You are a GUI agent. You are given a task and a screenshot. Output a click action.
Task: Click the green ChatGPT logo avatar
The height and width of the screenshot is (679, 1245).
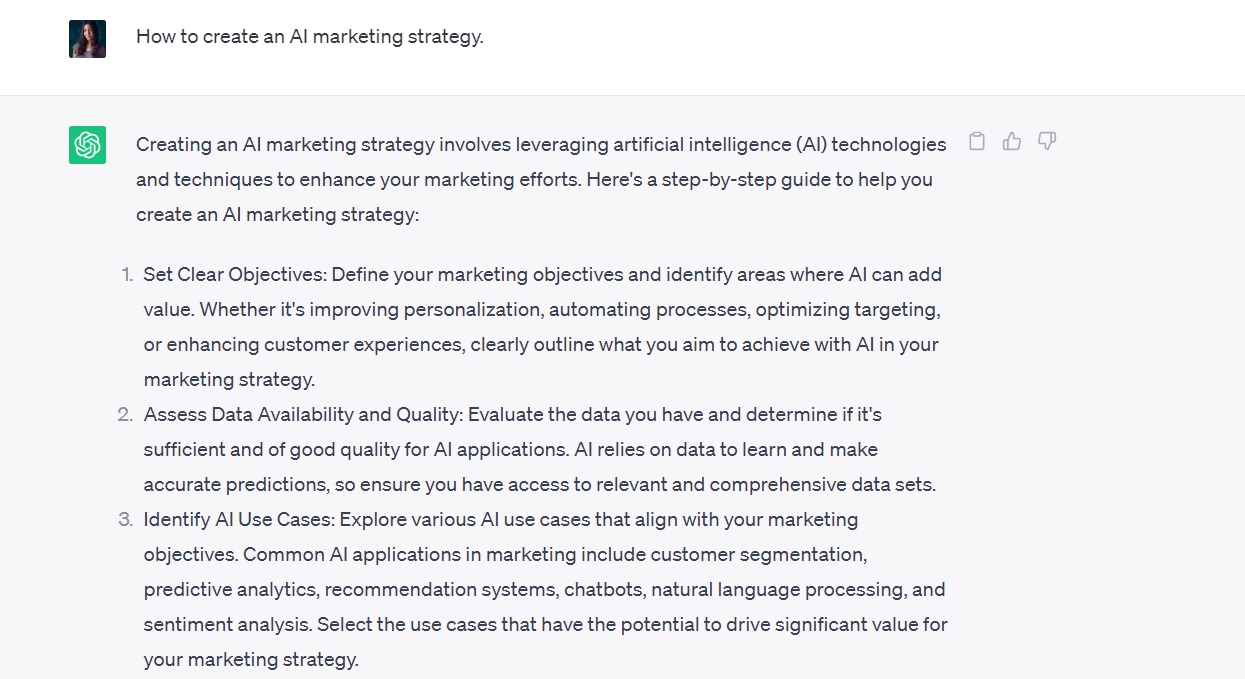pos(87,145)
